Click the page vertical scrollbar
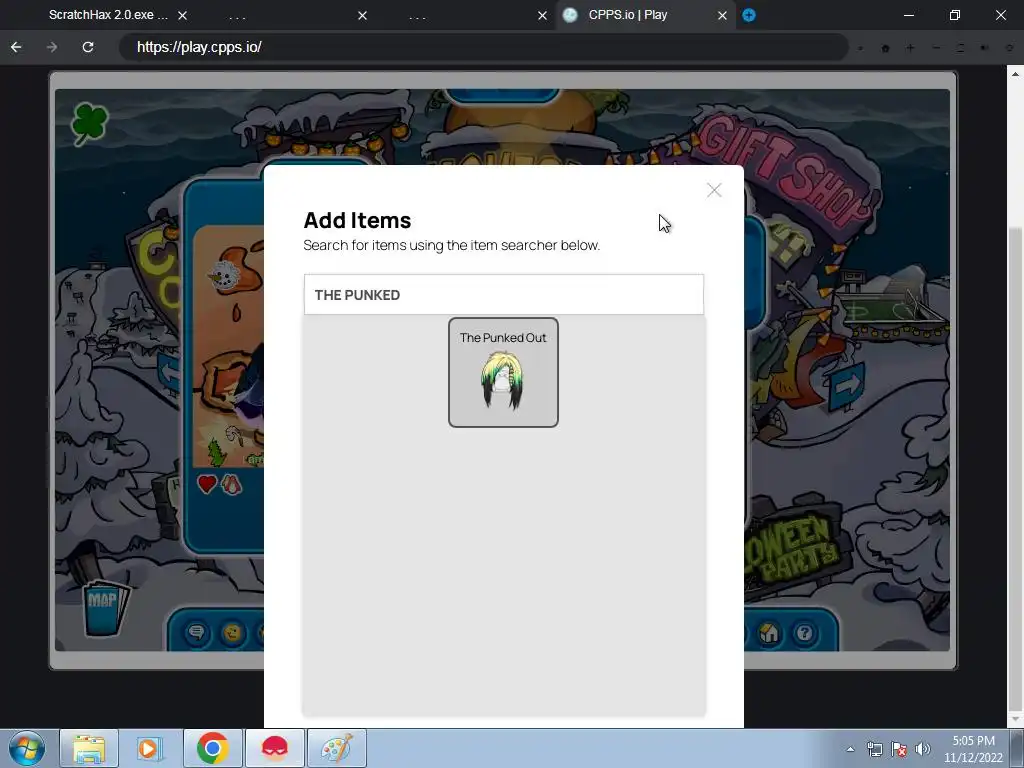The image size is (1024, 768). (x=1016, y=468)
